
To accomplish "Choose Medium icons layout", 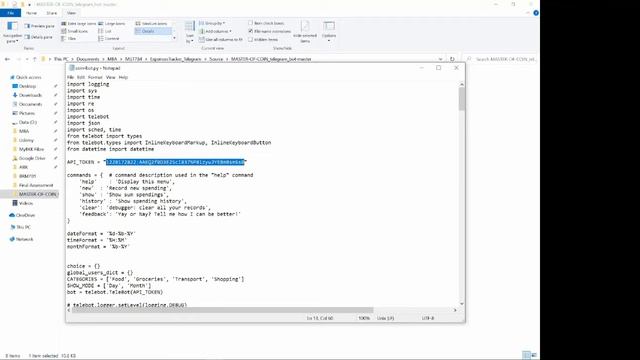I will point(151,24).
